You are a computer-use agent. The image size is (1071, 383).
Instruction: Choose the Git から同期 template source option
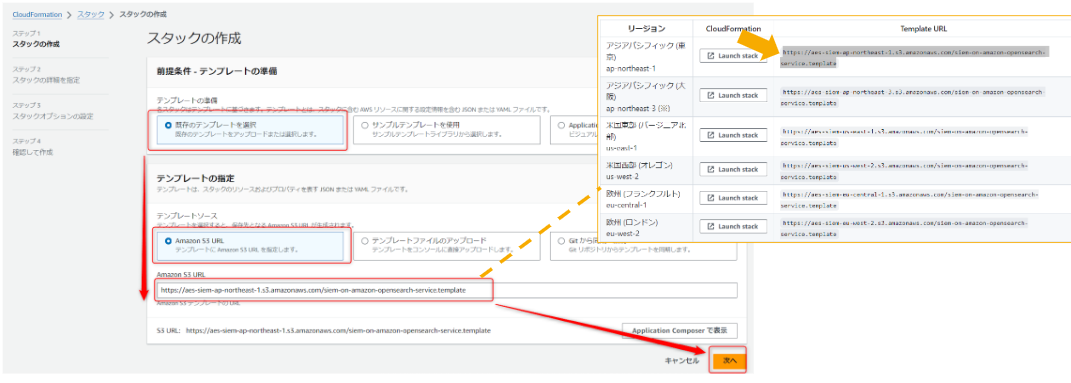[643, 245]
